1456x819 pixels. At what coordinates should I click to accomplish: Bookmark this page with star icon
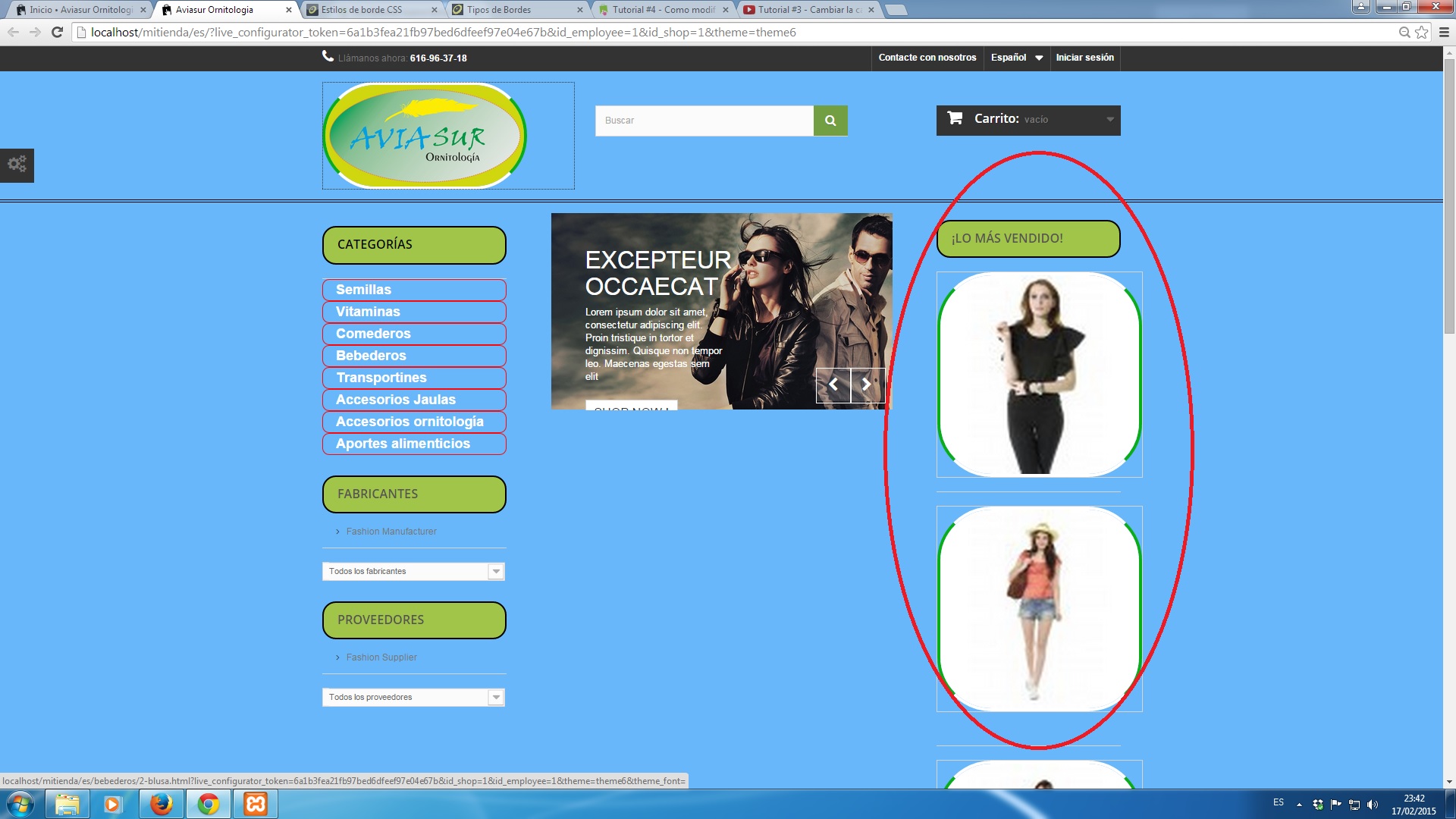pos(1421,32)
